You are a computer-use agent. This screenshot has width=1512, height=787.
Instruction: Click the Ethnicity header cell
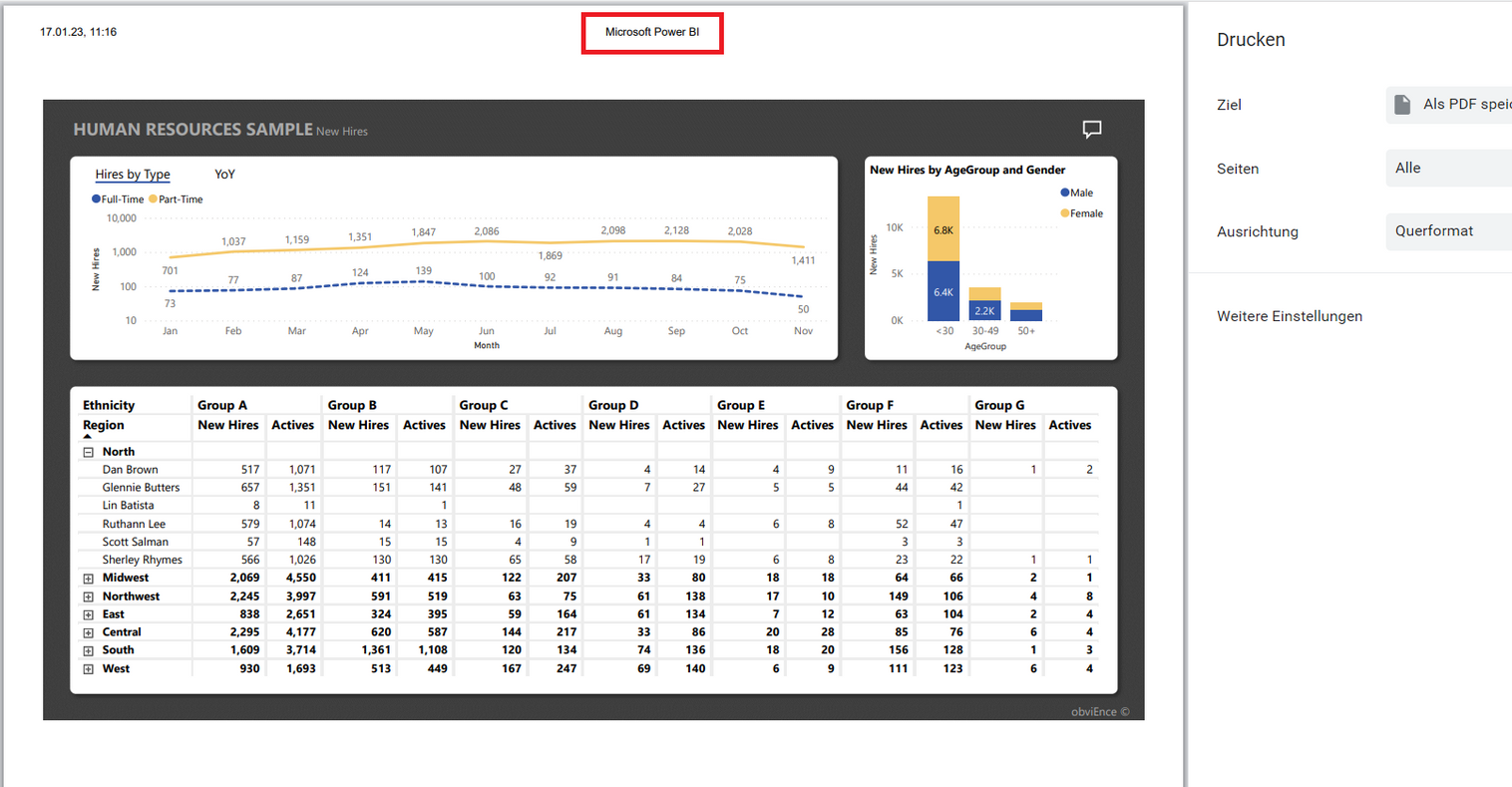point(109,405)
